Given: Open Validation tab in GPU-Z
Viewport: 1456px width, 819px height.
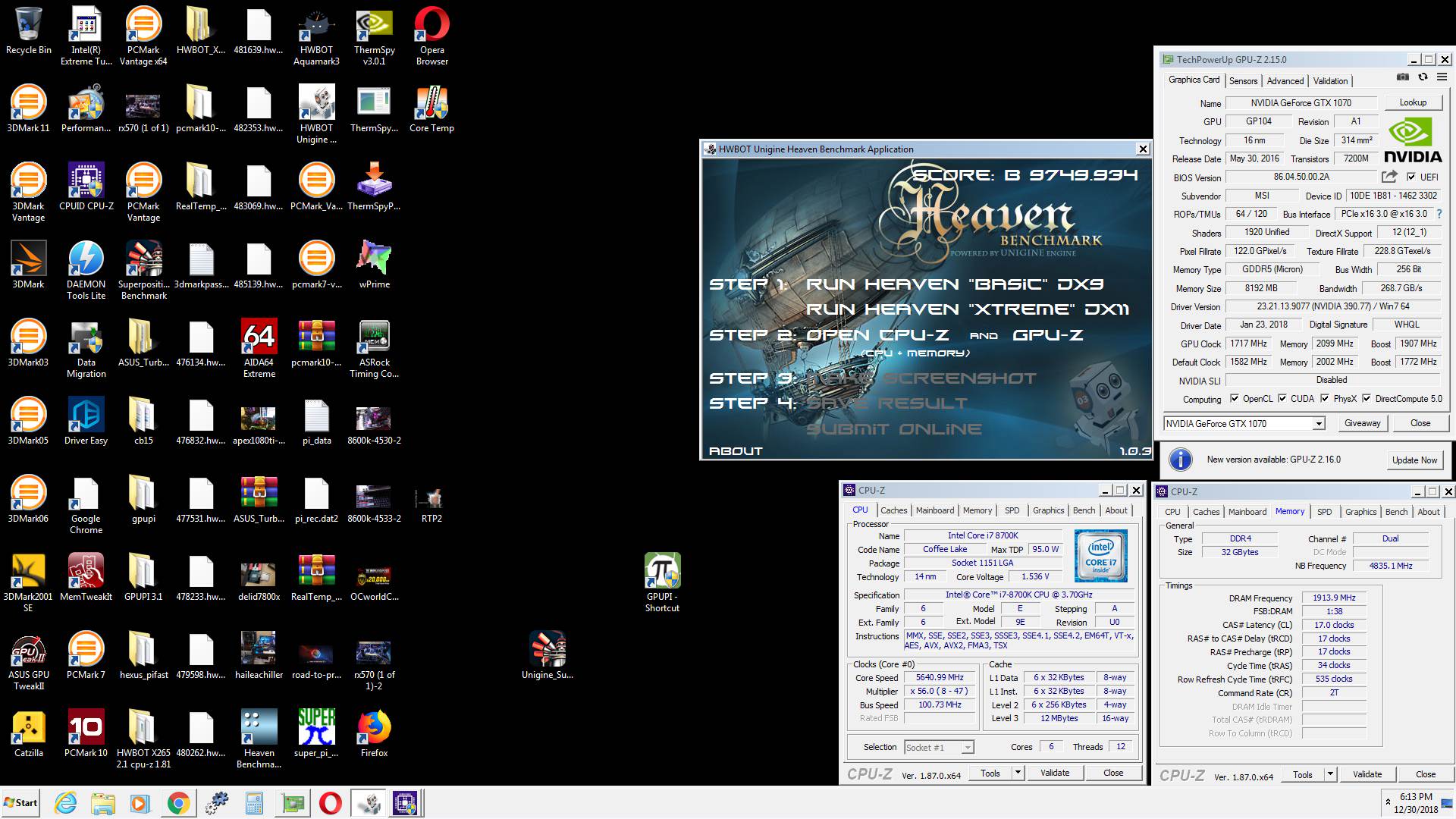Looking at the screenshot, I should point(1330,81).
